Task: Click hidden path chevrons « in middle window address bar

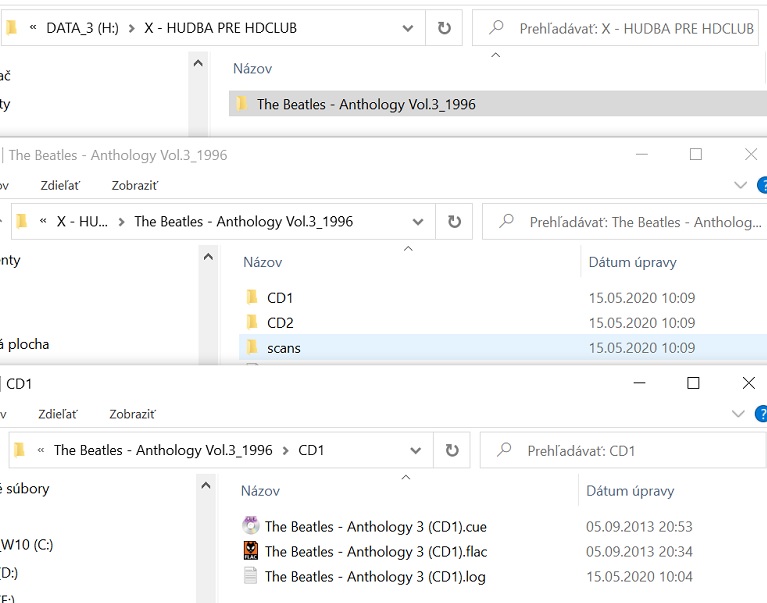Action: 43,221
